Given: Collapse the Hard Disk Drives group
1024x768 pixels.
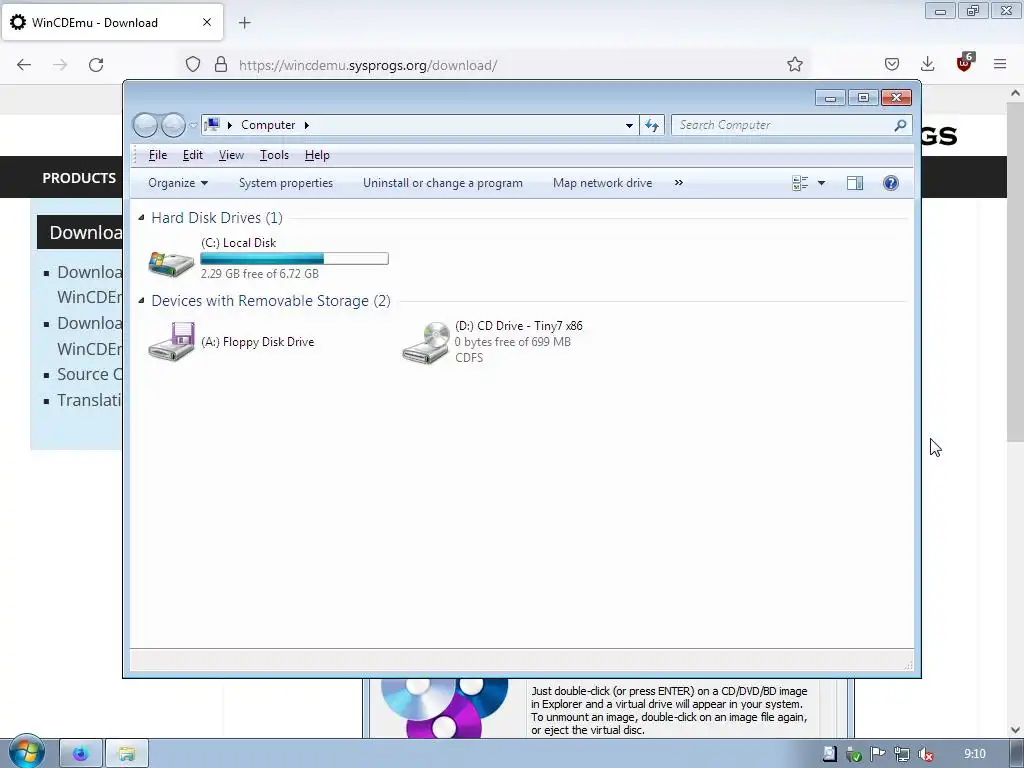Looking at the screenshot, I should click(141, 217).
